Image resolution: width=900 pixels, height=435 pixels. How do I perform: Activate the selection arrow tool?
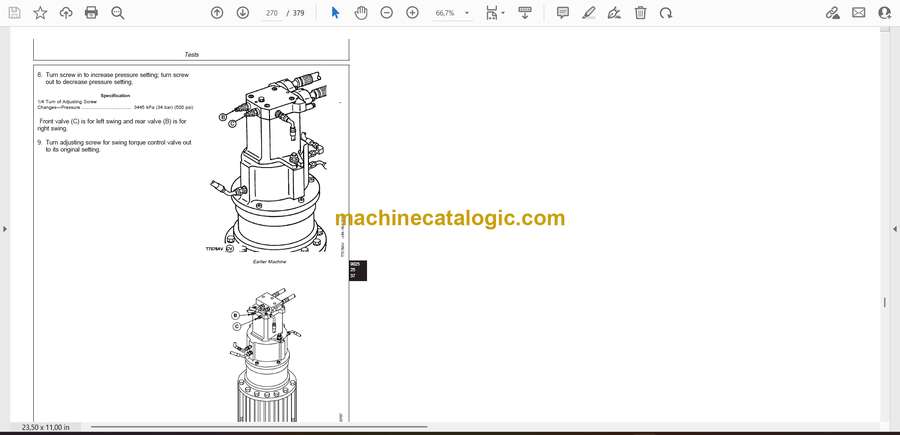tap(335, 13)
